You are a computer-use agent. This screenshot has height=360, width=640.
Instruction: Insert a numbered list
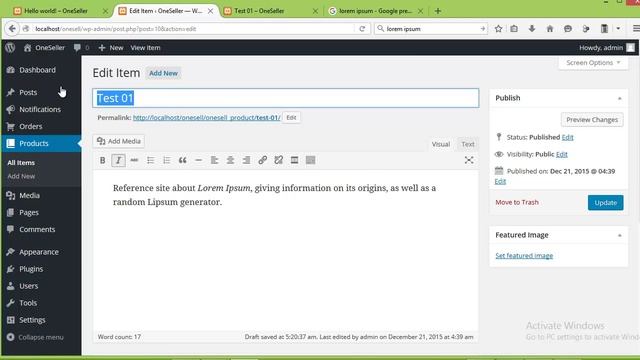coord(167,160)
